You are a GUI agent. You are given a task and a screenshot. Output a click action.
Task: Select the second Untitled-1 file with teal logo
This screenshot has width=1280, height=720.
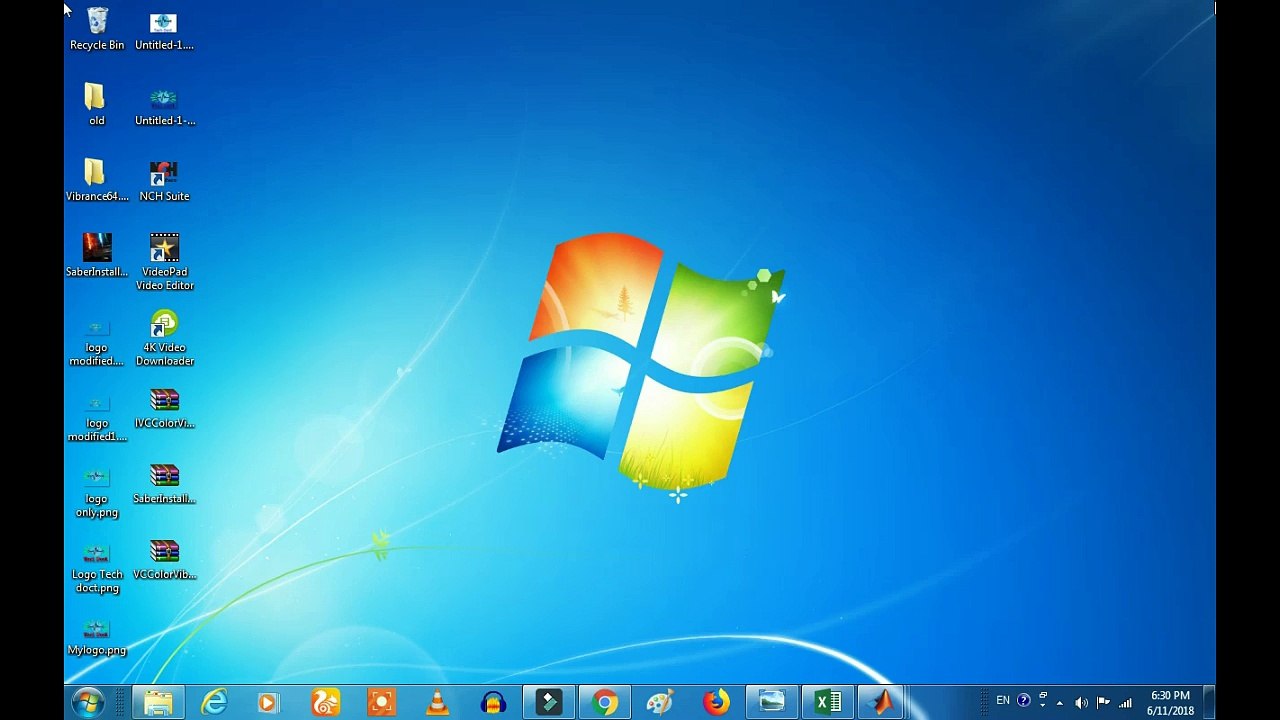pos(164,104)
